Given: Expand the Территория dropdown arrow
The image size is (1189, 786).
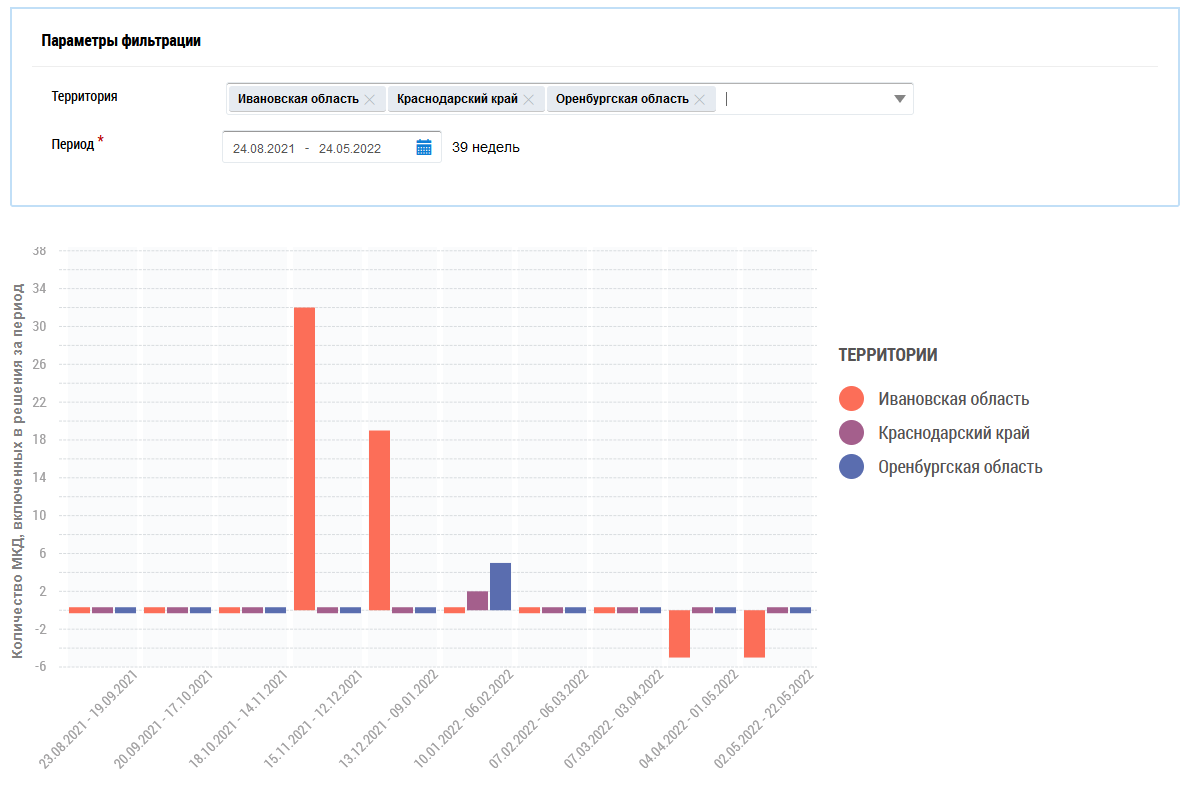Looking at the screenshot, I should (x=899, y=99).
